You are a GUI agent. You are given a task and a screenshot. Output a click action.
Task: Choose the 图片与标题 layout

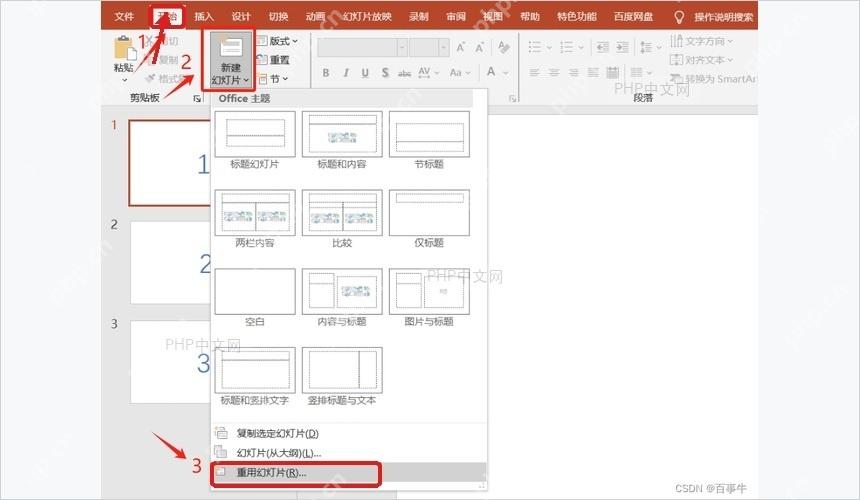429,298
